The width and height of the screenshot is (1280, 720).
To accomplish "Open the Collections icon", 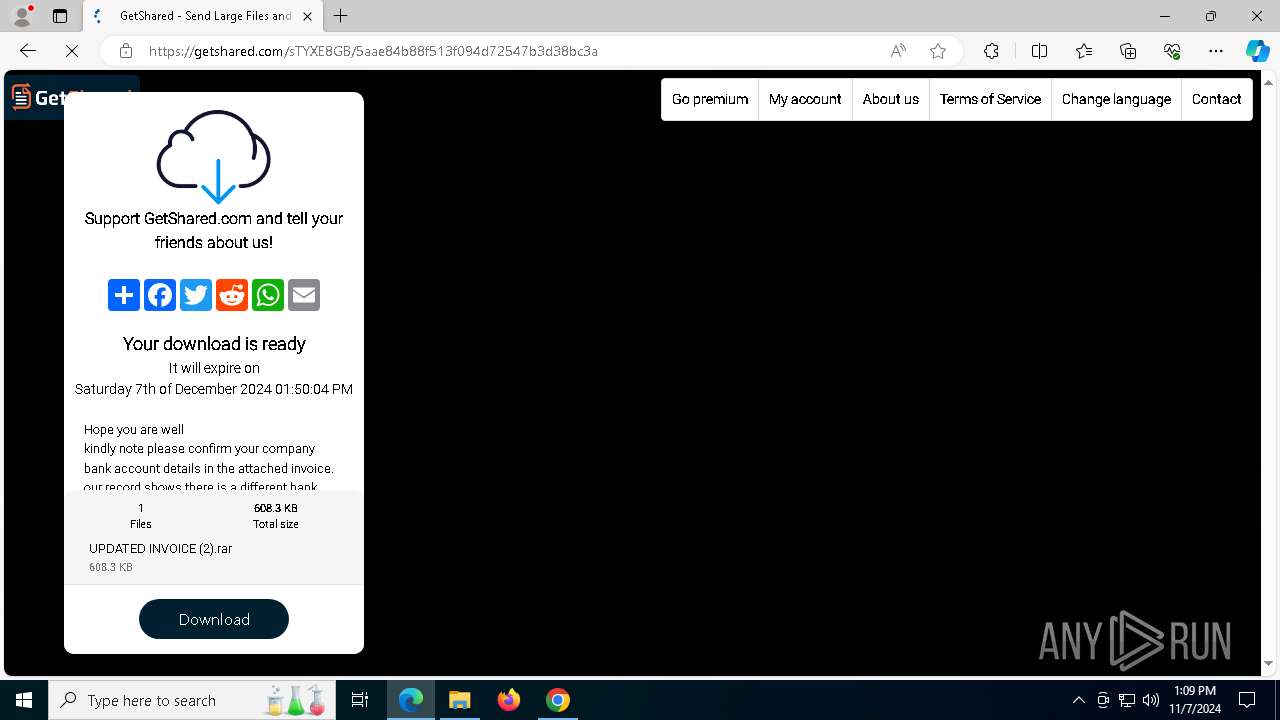I will click(x=1128, y=51).
